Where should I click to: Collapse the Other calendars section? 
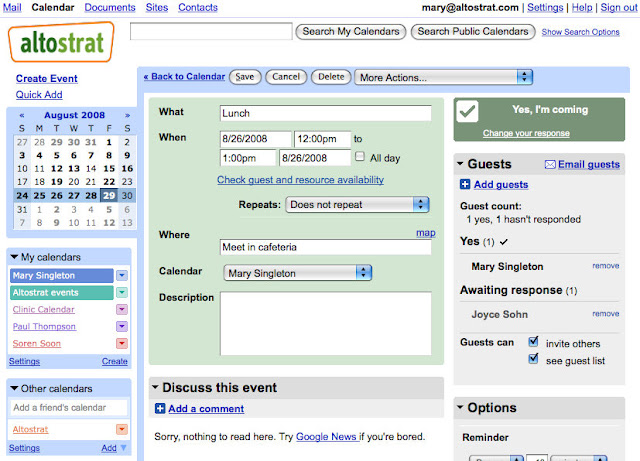click(14, 388)
